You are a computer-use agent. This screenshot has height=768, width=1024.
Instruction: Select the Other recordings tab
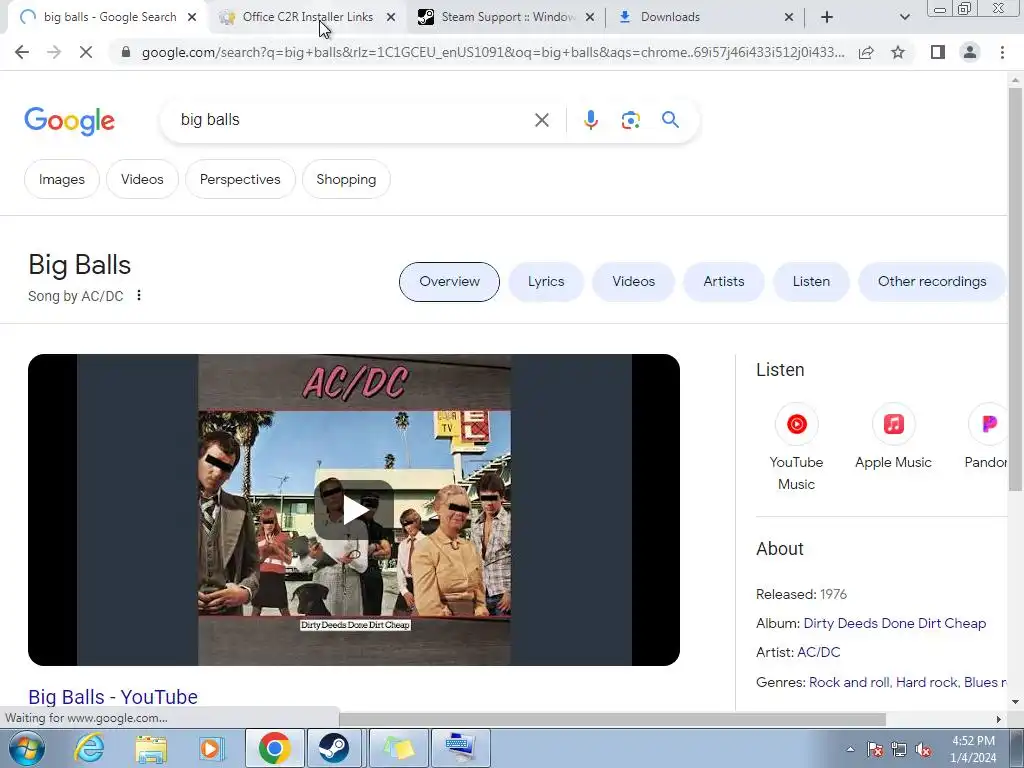(x=932, y=281)
